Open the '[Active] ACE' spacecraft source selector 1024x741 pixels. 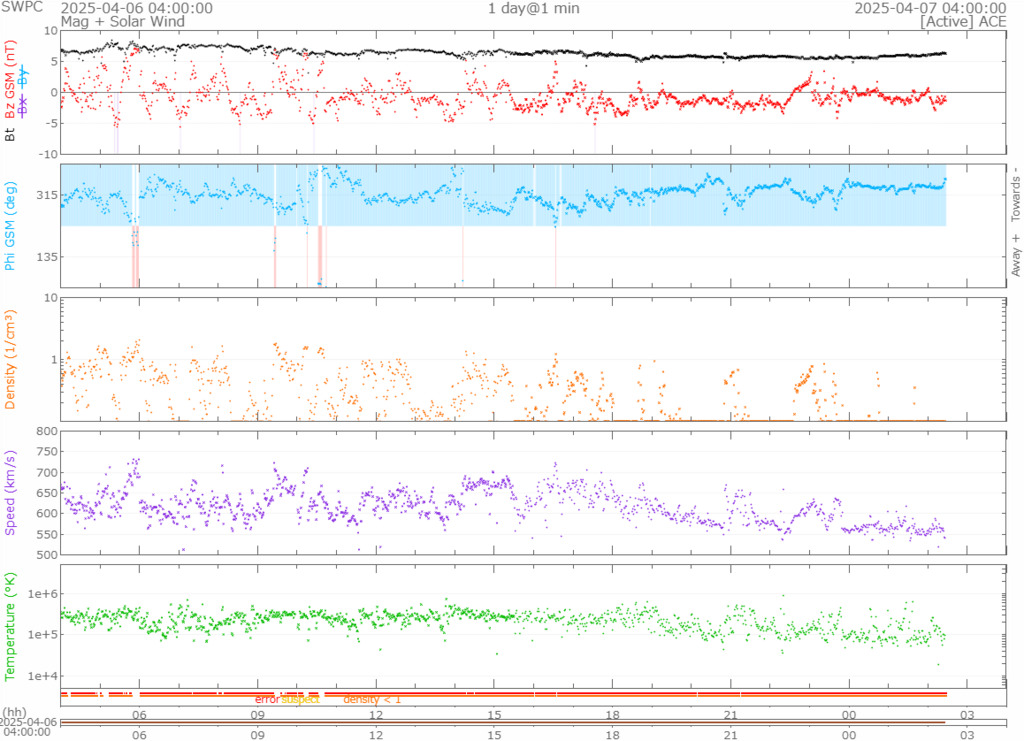[x=963, y=21]
